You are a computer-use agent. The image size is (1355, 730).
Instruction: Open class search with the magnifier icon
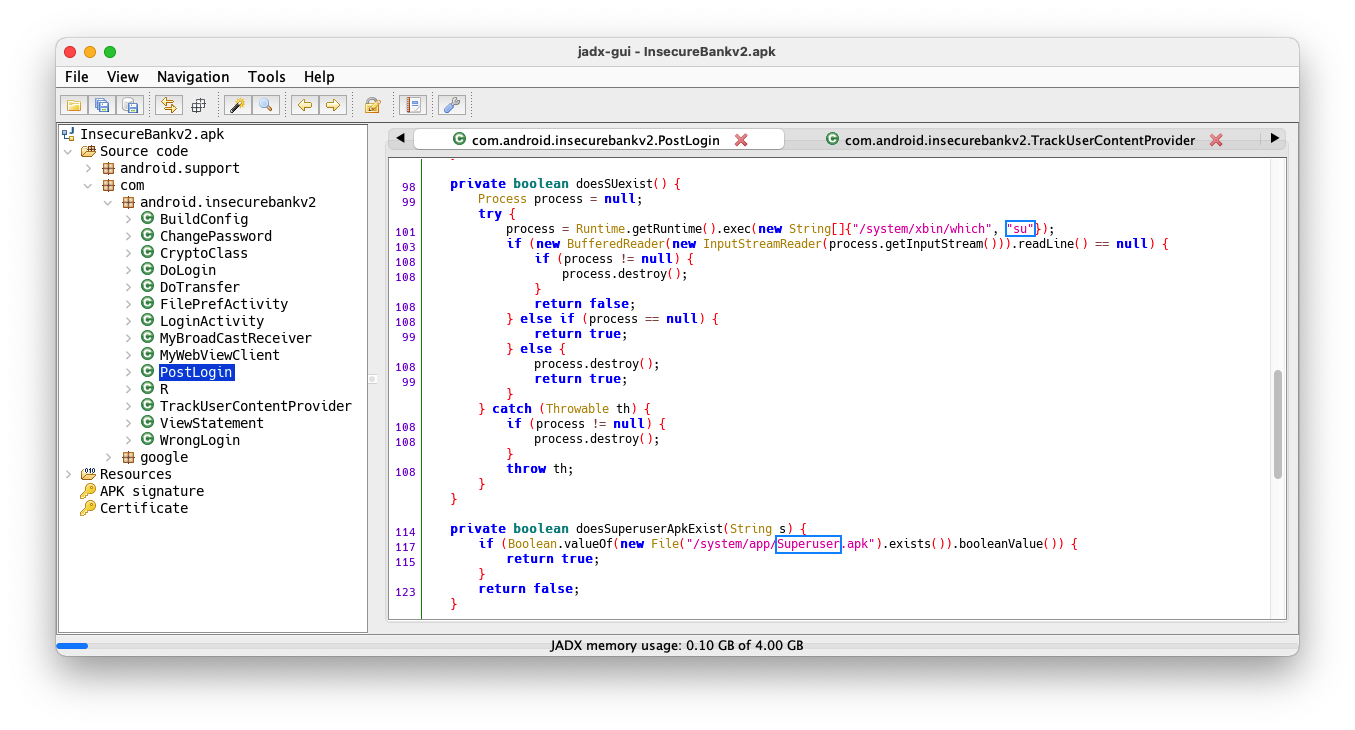click(265, 105)
